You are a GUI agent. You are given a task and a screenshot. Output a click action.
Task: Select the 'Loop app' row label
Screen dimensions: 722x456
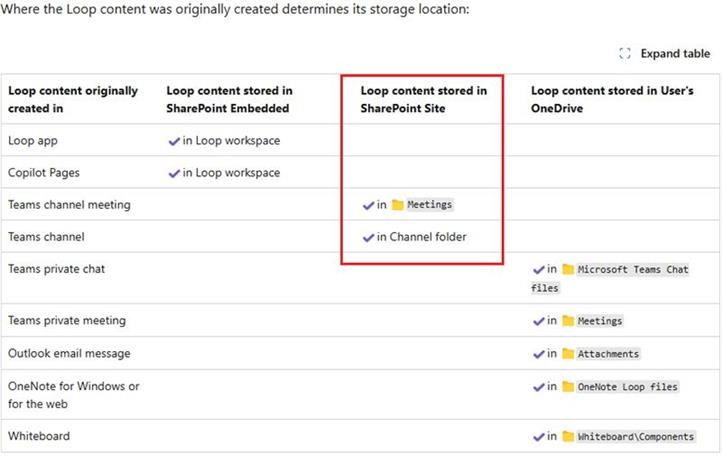point(33,140)
